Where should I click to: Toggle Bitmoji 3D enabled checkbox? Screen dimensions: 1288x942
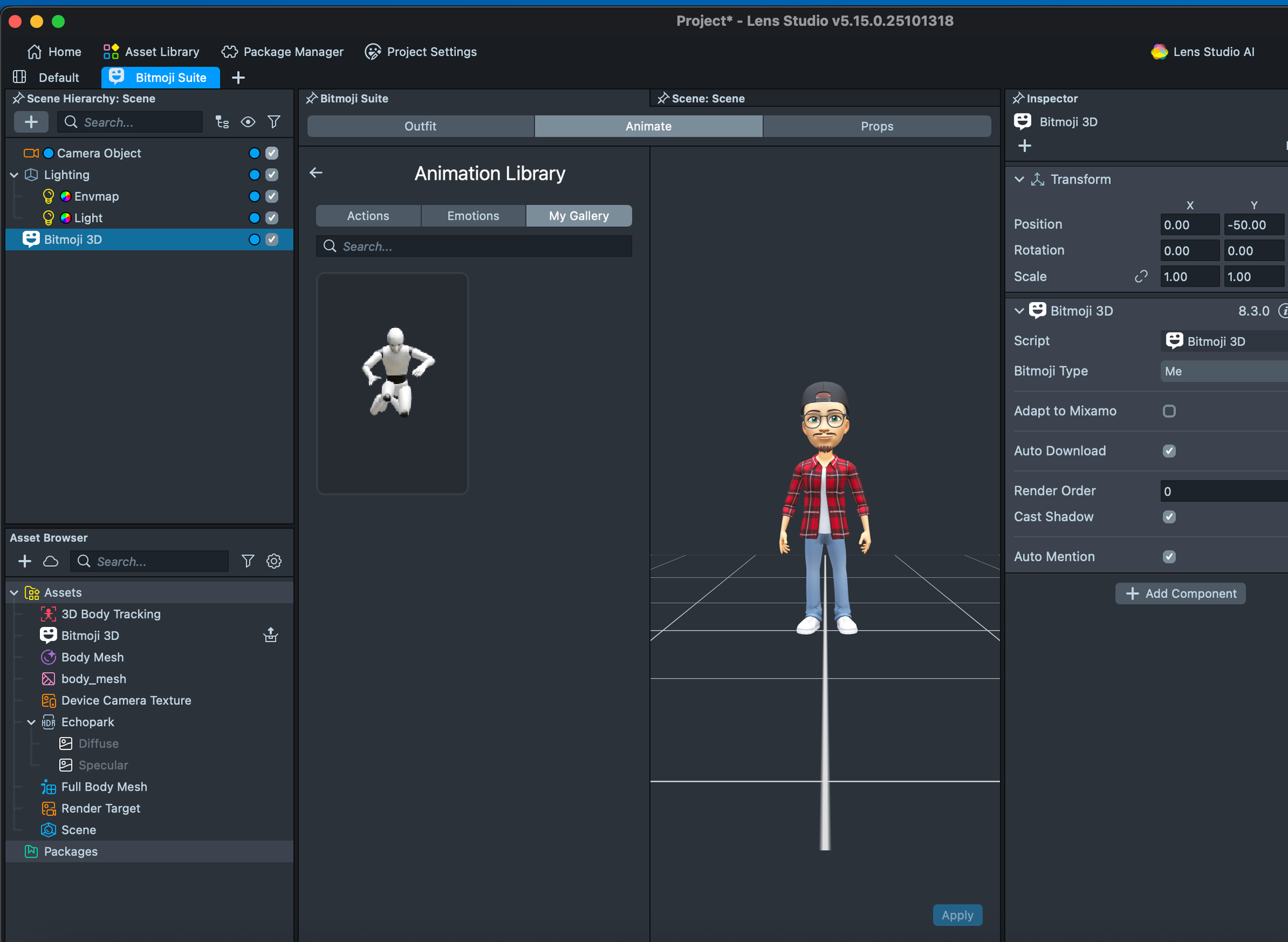pos(272,240)
